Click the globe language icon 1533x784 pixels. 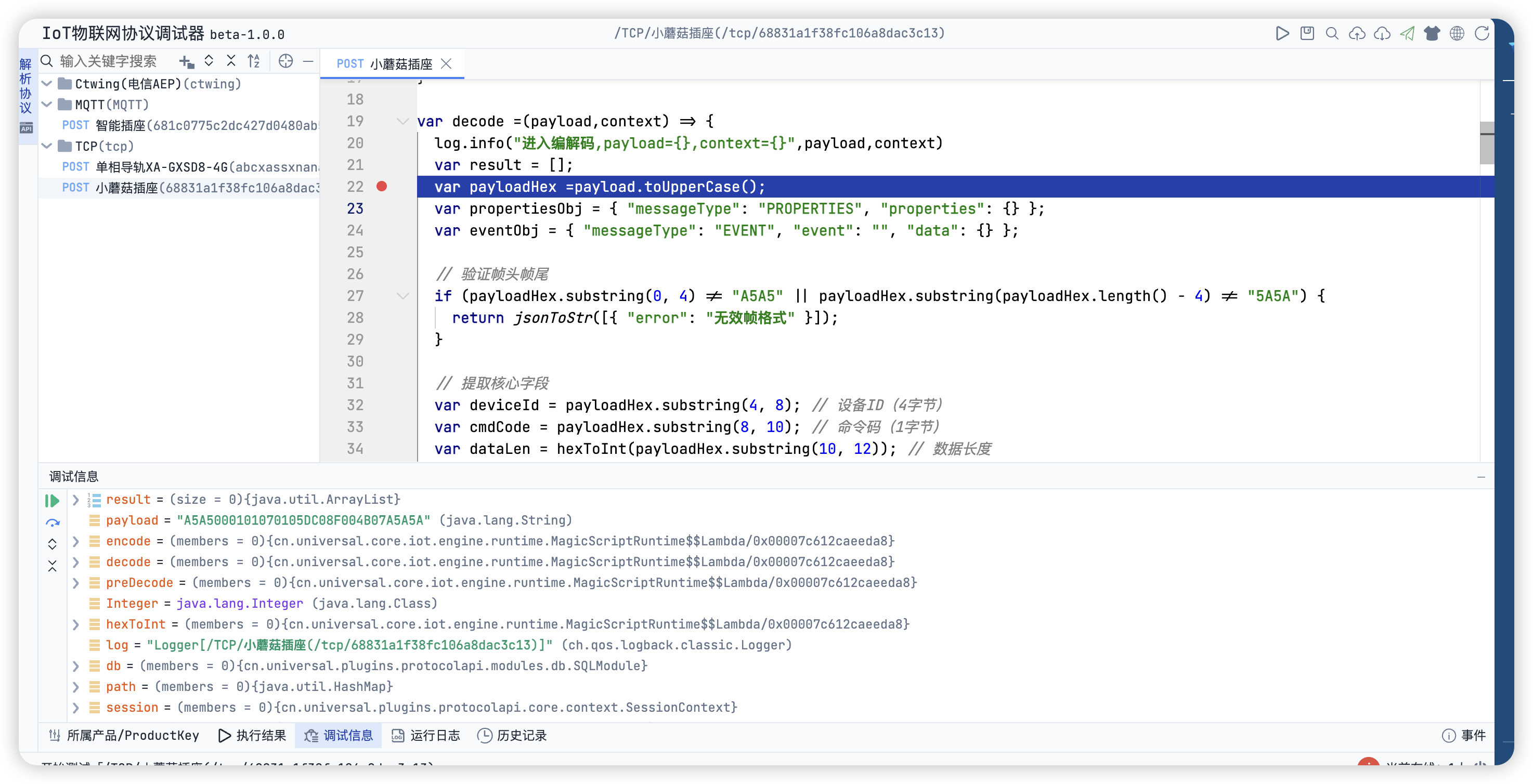coord(1457,33)
